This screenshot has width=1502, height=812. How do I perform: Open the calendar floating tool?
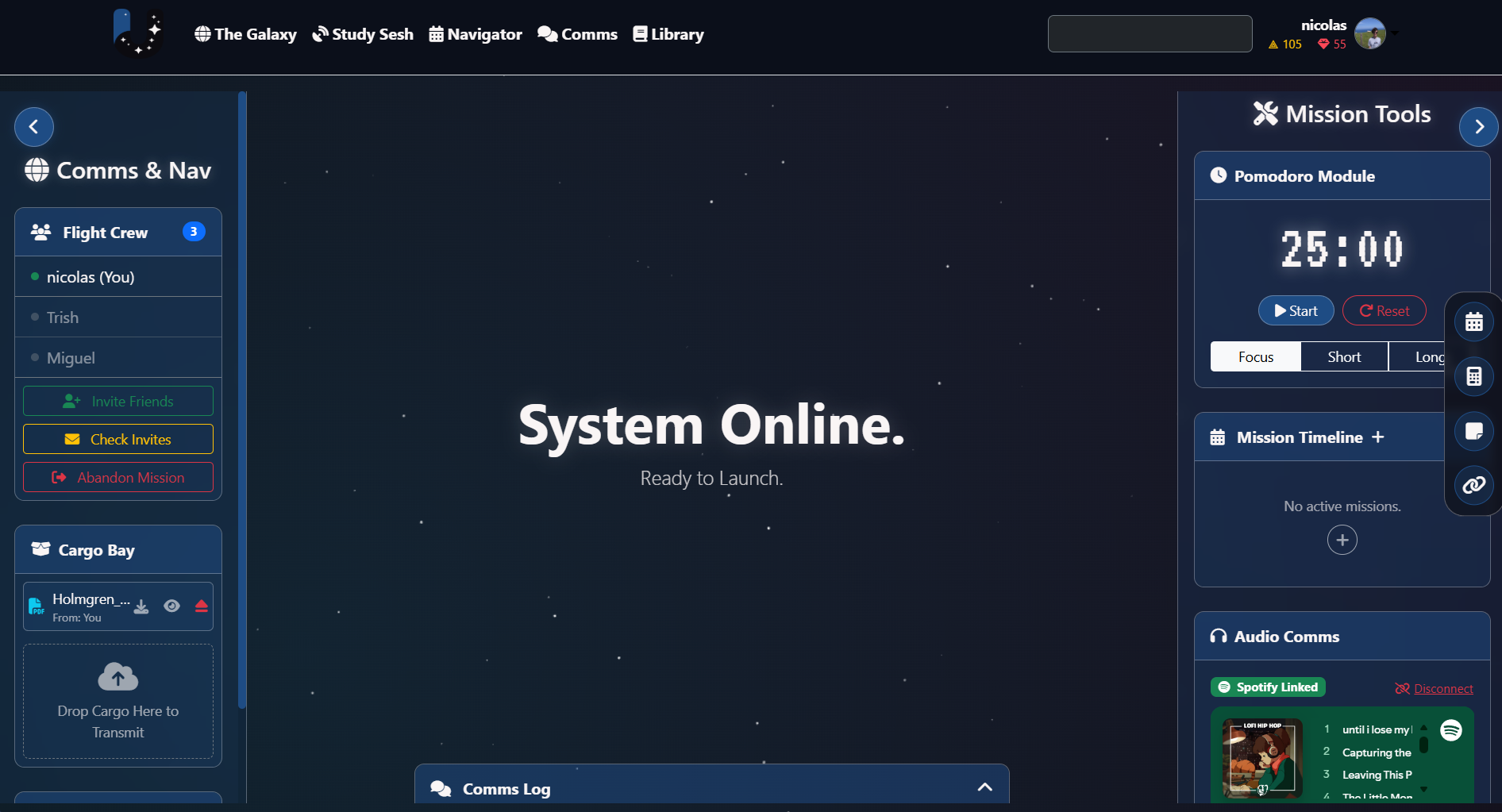(1474, 322)
